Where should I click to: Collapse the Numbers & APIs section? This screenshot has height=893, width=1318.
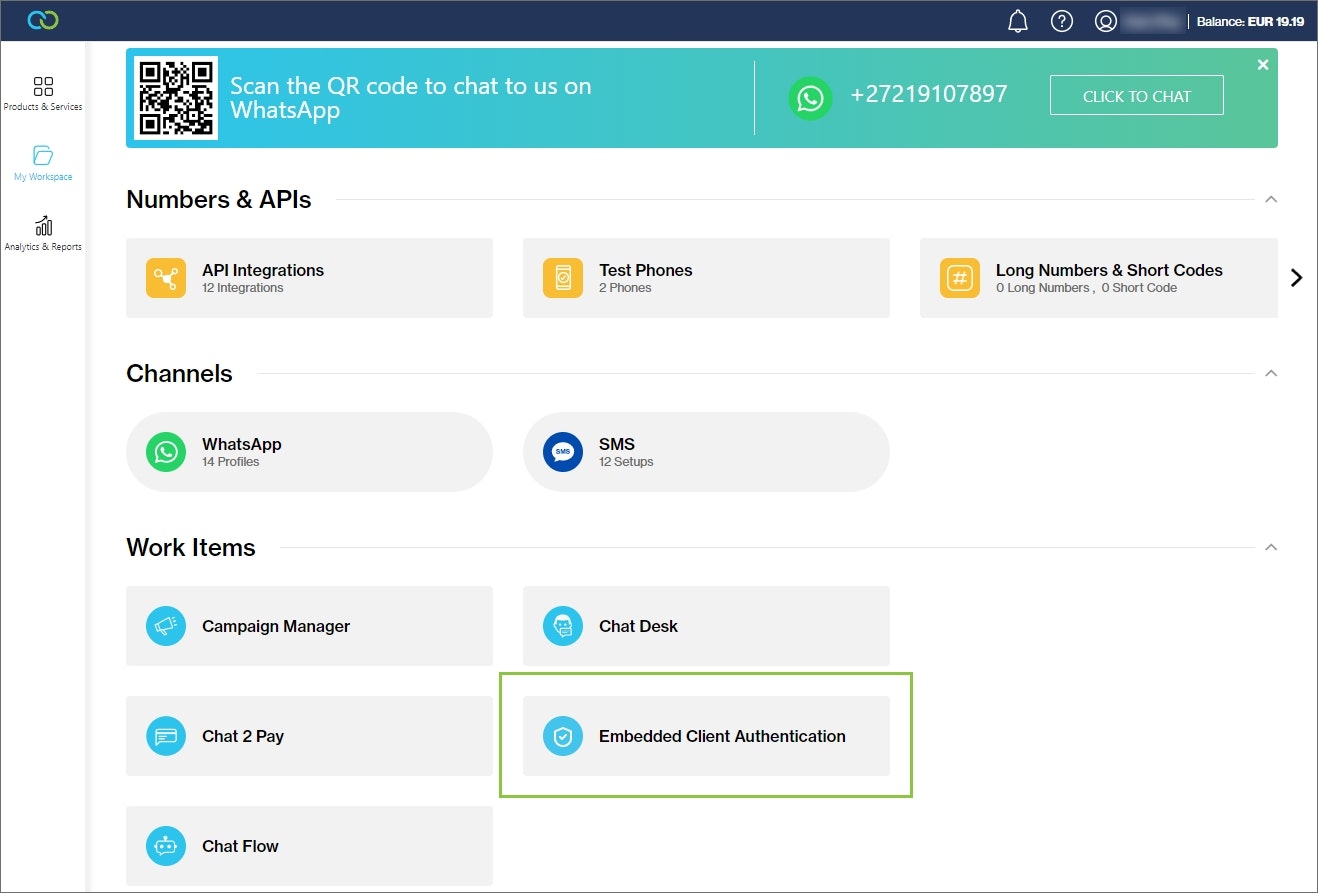(x=1271, y=199)
